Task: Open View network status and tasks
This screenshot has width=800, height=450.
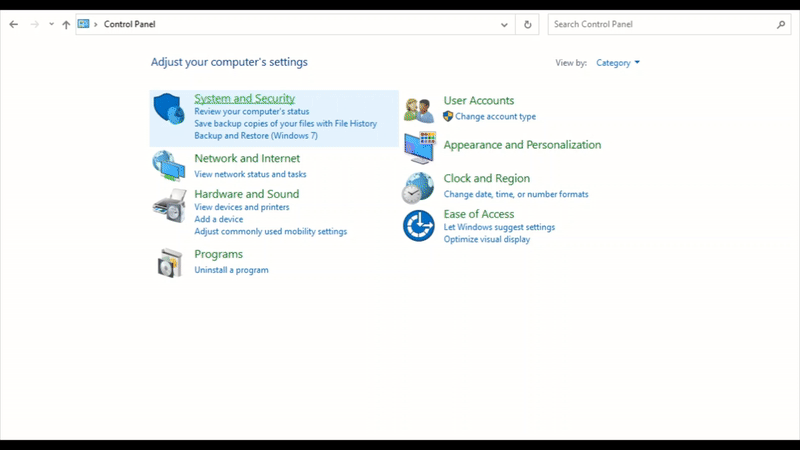Action: tap(250, 174)
